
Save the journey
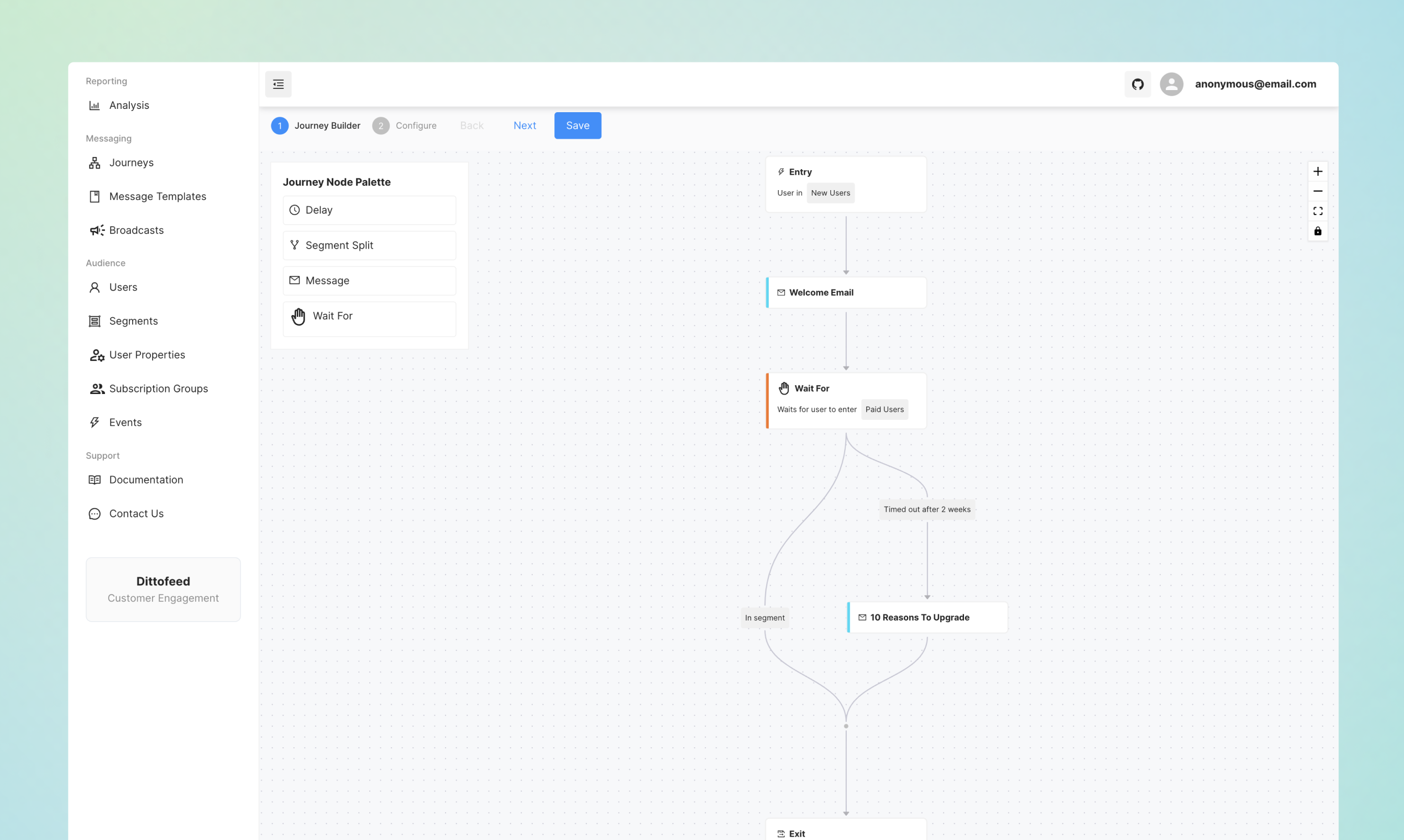[x=578, y=125]
